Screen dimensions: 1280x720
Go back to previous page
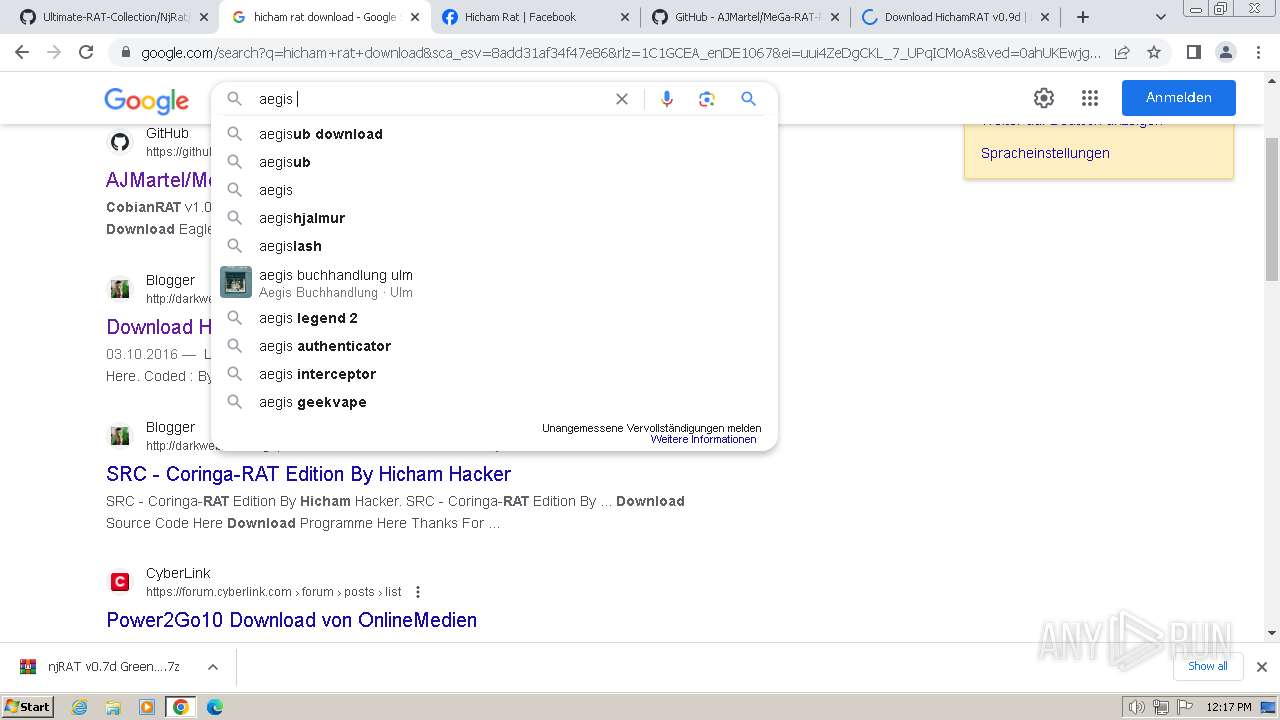click(22, 52)
